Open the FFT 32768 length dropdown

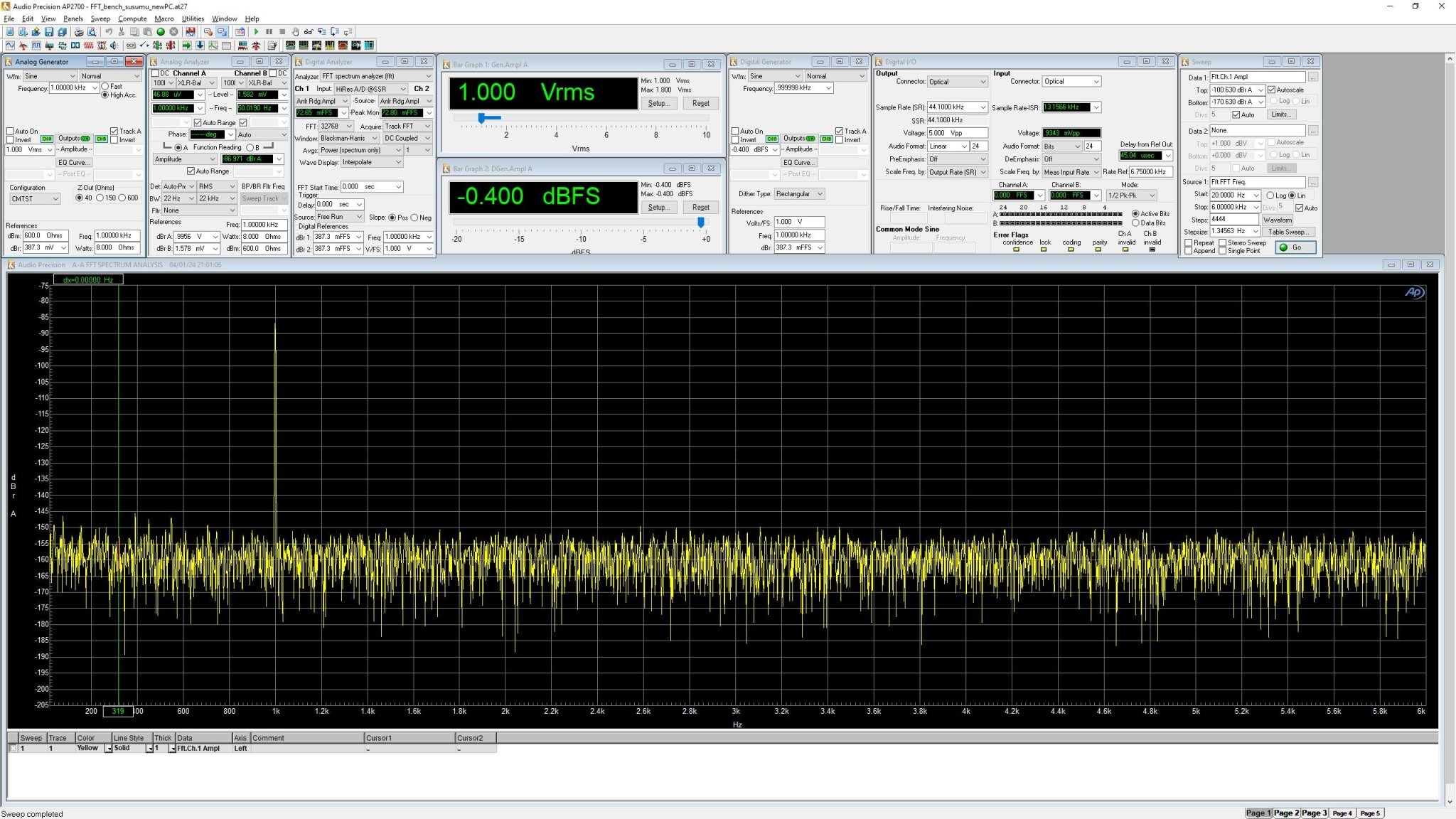tap(336, 126)
